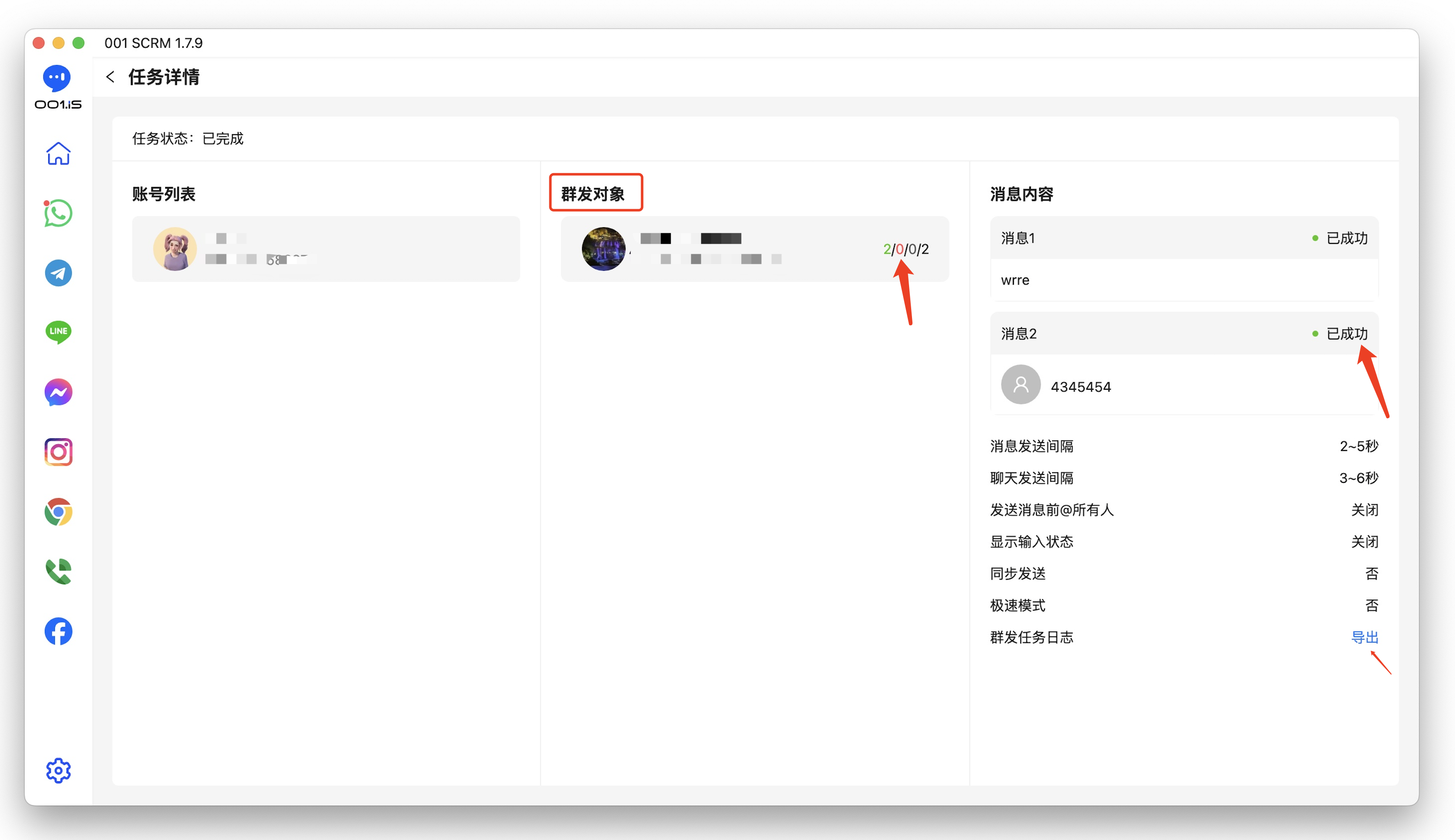Open the Instagram channel
This screenshot has width=1455, height=840.
[57, 451]
